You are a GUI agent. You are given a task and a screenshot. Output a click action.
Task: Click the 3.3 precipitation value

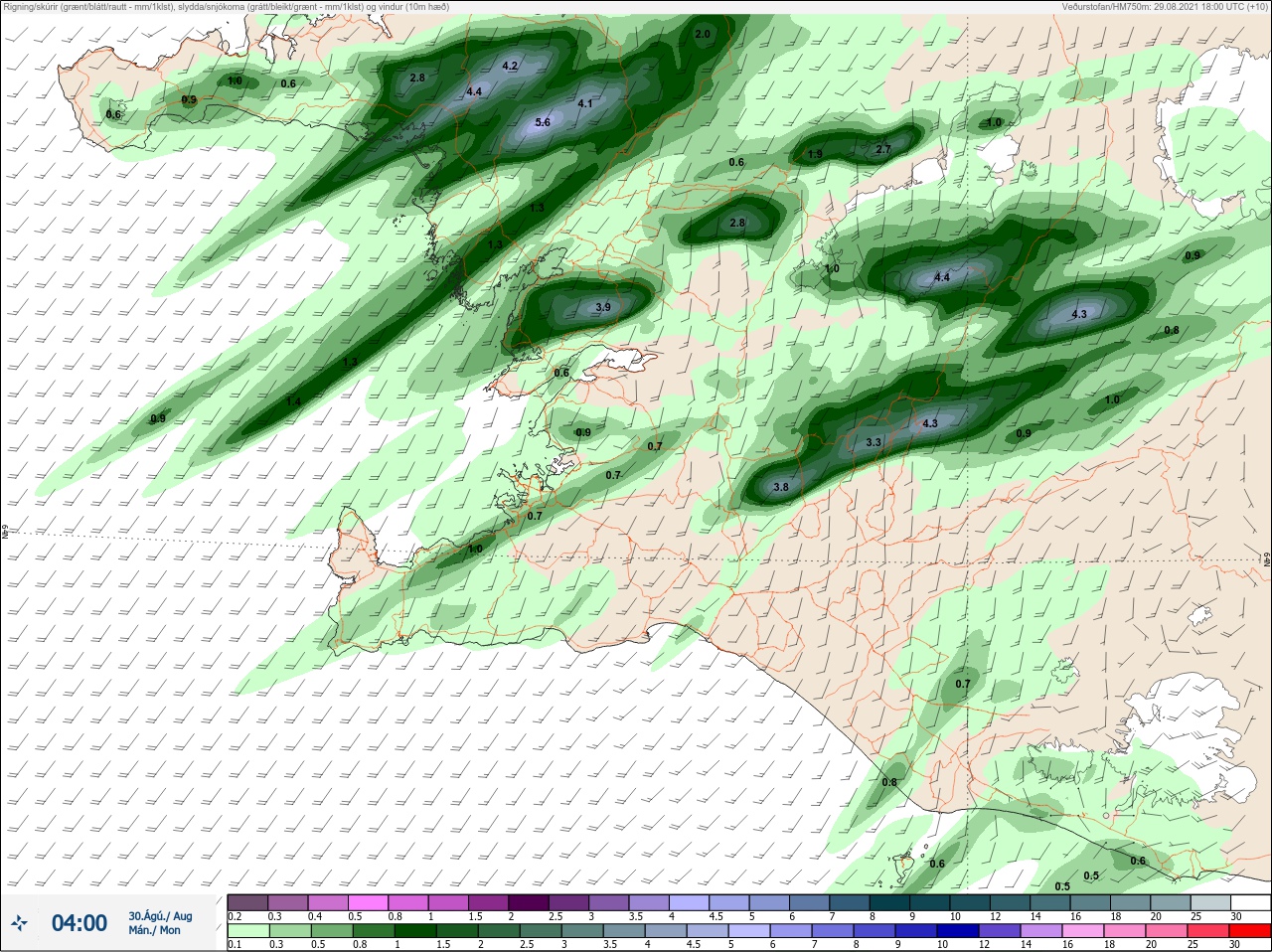(x=874, y=442)
